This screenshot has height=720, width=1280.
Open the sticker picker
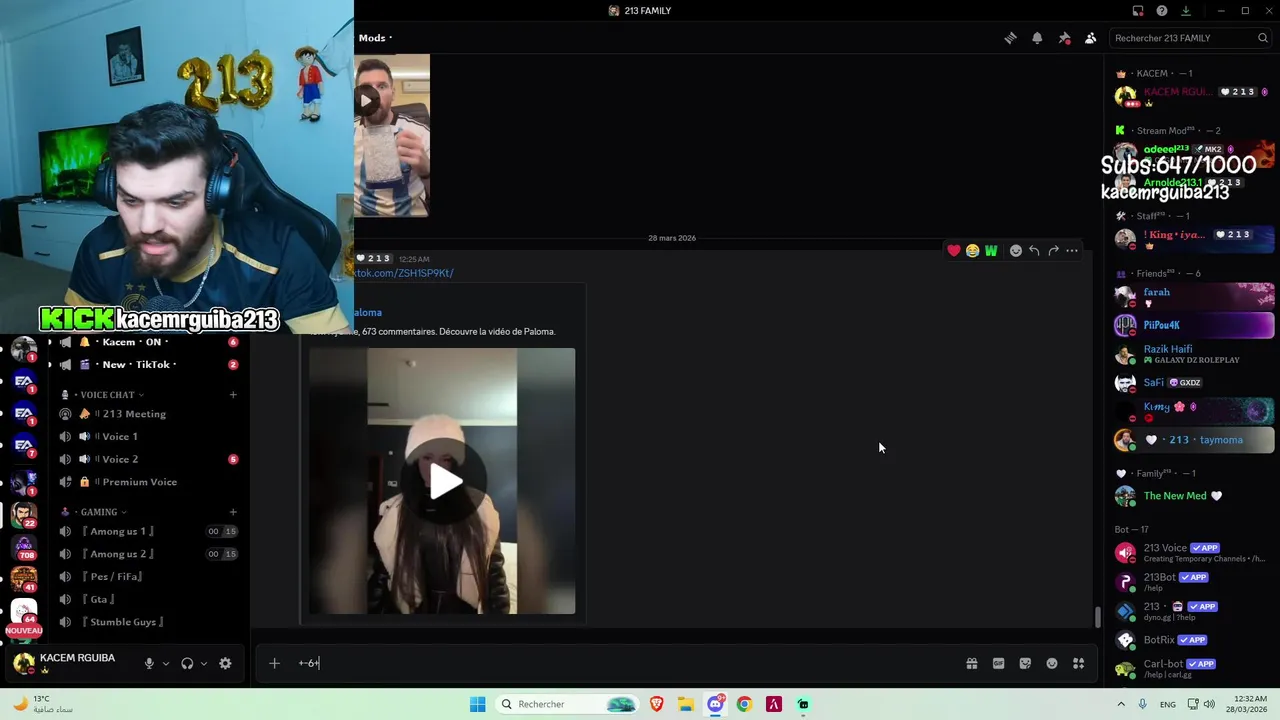coord(1025,663)
